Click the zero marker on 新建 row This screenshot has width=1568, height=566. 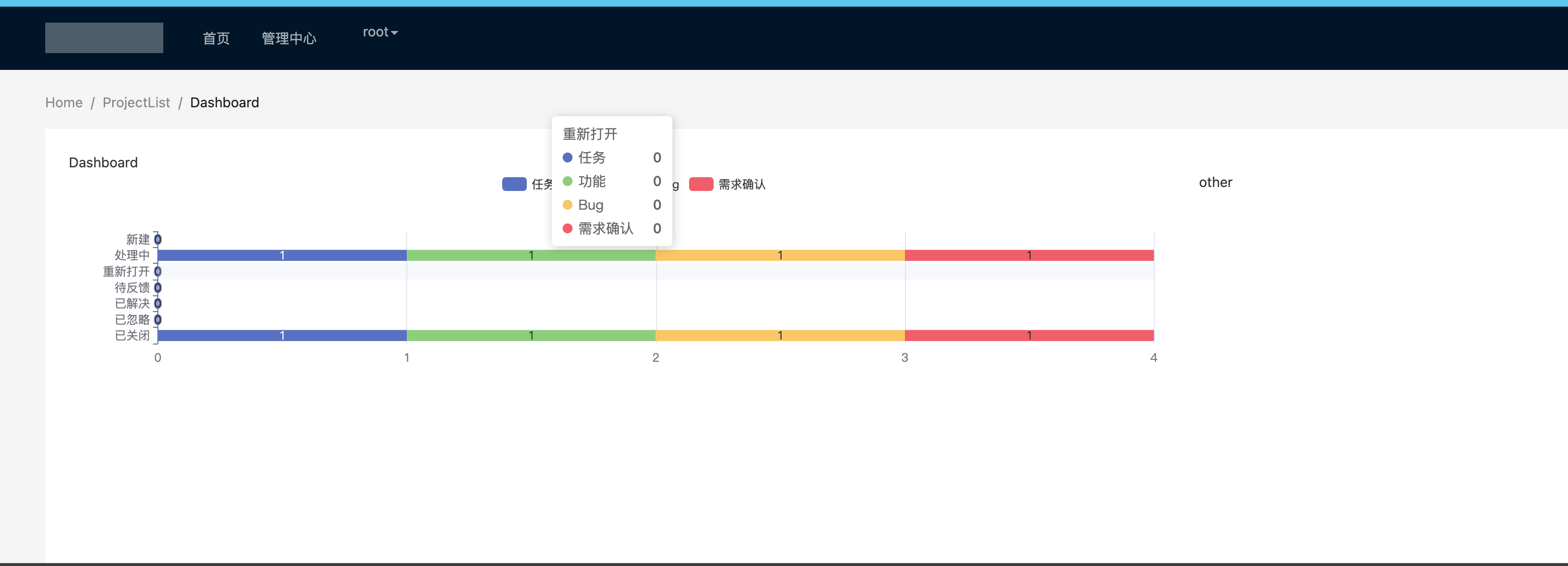coord(158,239)
